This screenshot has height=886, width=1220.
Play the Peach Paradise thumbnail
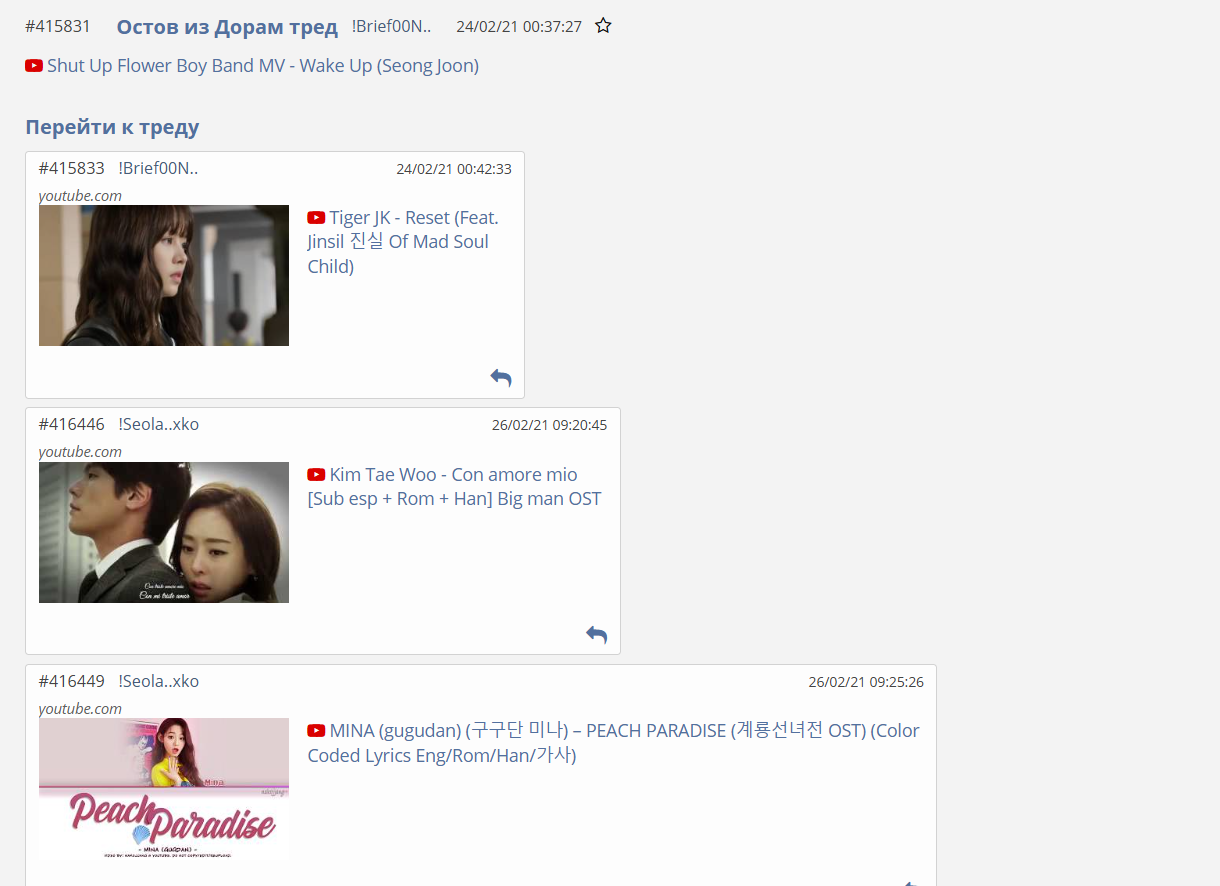pyautogui.click(x=164, y=788)
